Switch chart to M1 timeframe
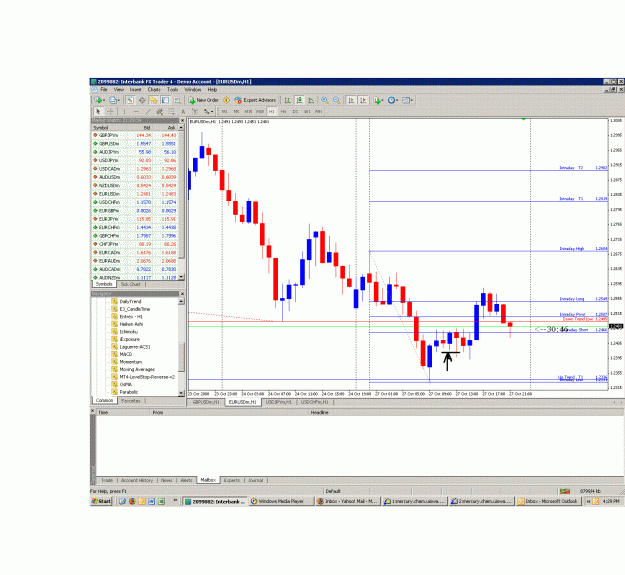The width and height of the screenshot is (625, 575). (x=224, y=112)
